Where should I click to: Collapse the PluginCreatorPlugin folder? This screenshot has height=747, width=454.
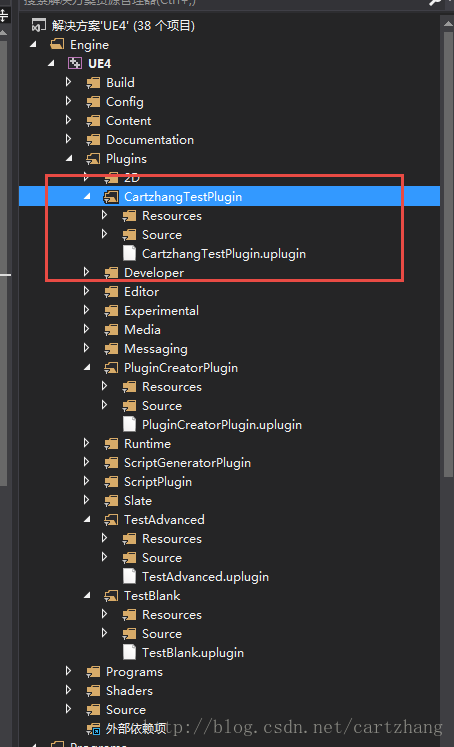point(87,367)
